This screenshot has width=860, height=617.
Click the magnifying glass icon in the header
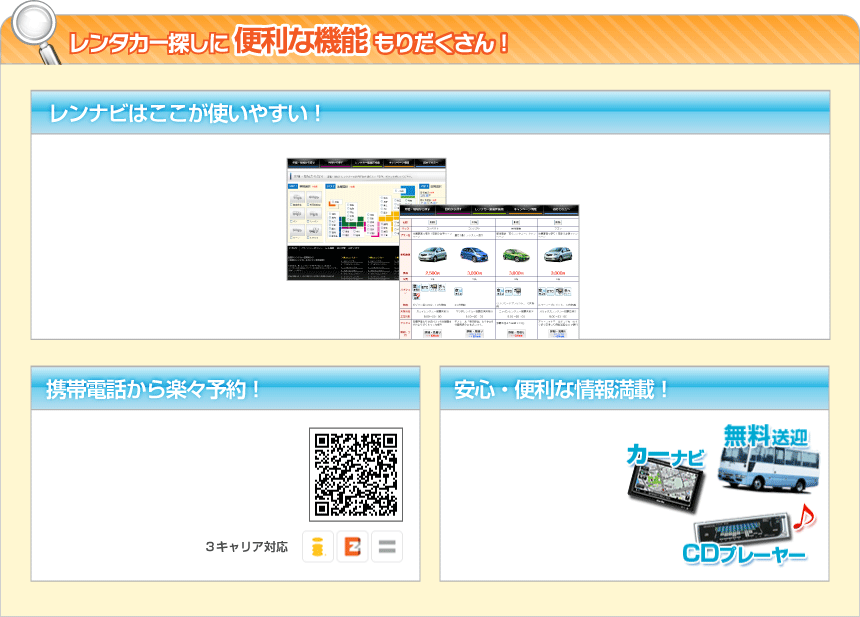[x=36, y=32]
